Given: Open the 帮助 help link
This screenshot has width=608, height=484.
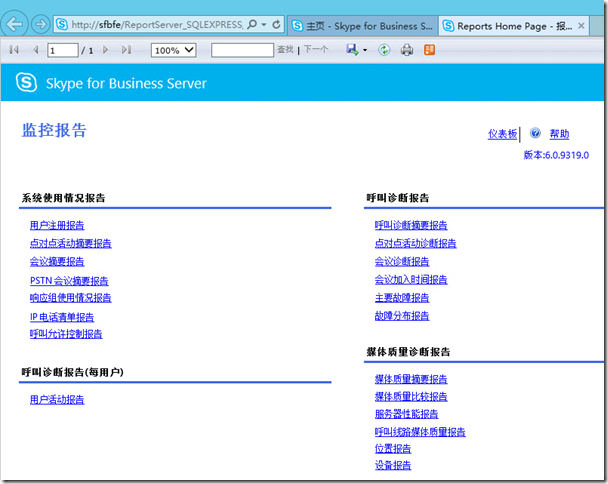Looking at the screenshot, I should tap(559, 134).
